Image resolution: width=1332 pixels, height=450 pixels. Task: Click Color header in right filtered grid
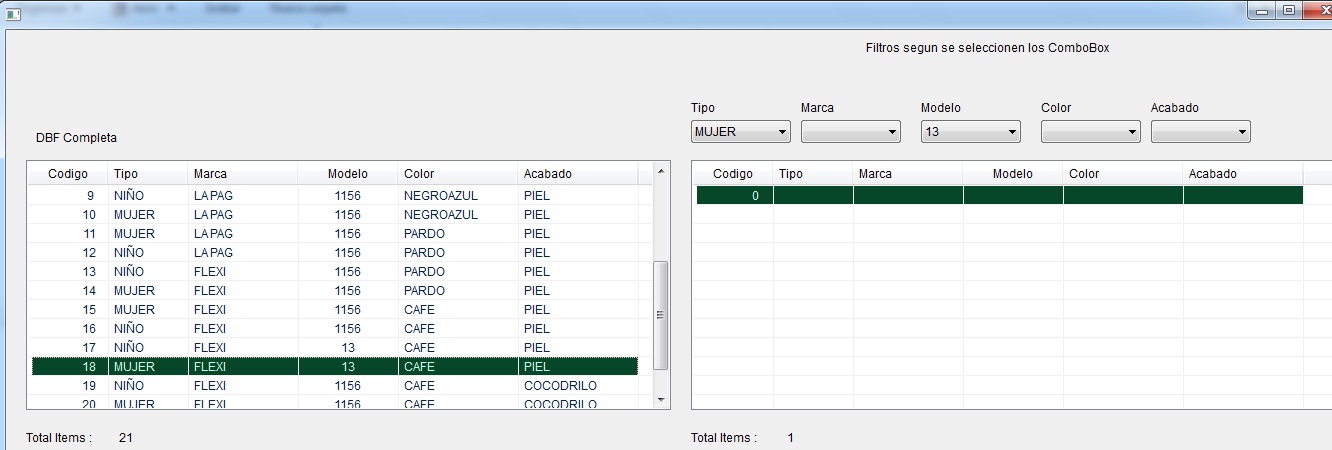[1123, 174]
